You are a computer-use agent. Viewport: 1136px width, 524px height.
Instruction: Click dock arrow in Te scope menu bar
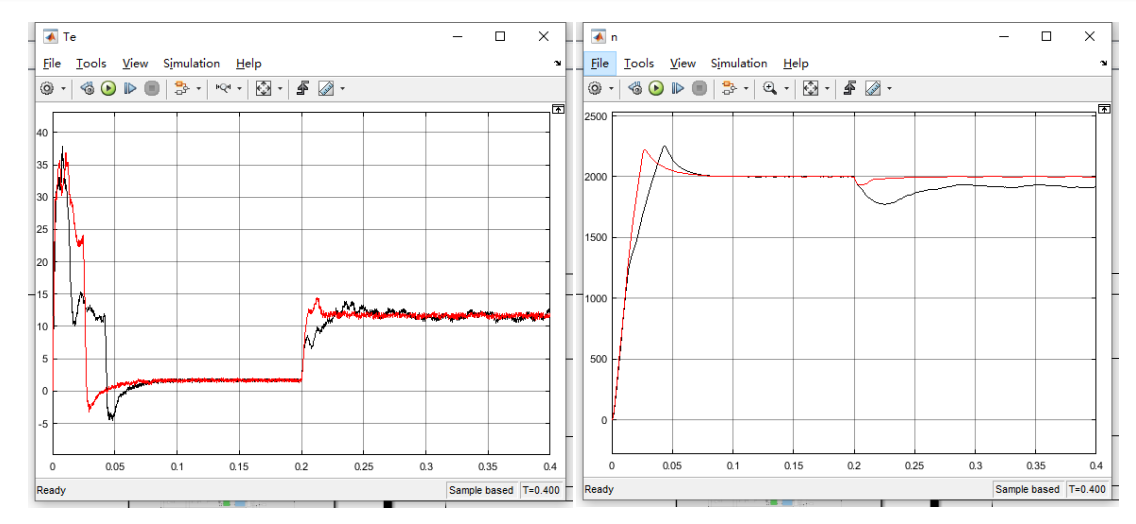click(558, 64)
